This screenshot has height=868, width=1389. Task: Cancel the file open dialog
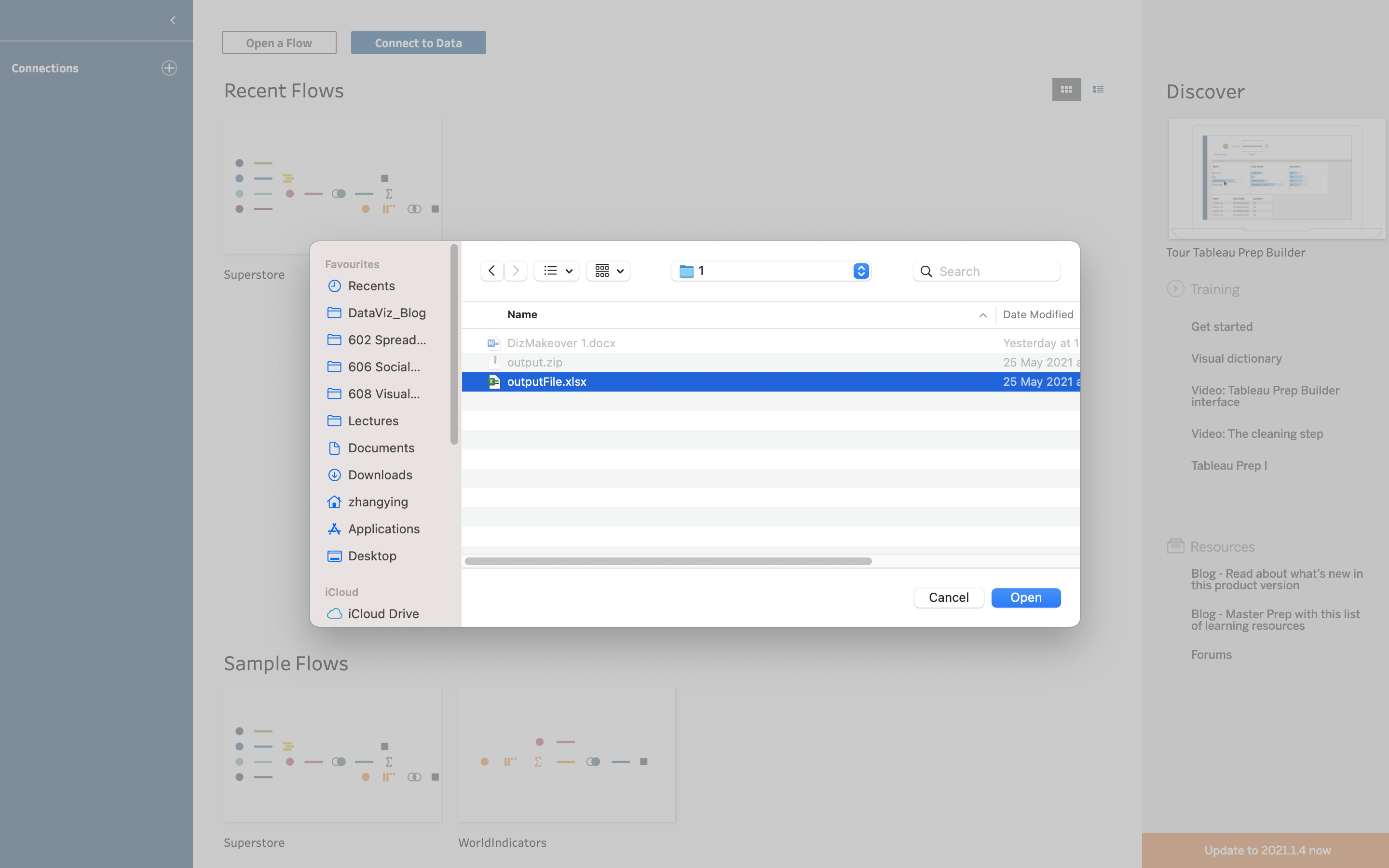(949, 597)
